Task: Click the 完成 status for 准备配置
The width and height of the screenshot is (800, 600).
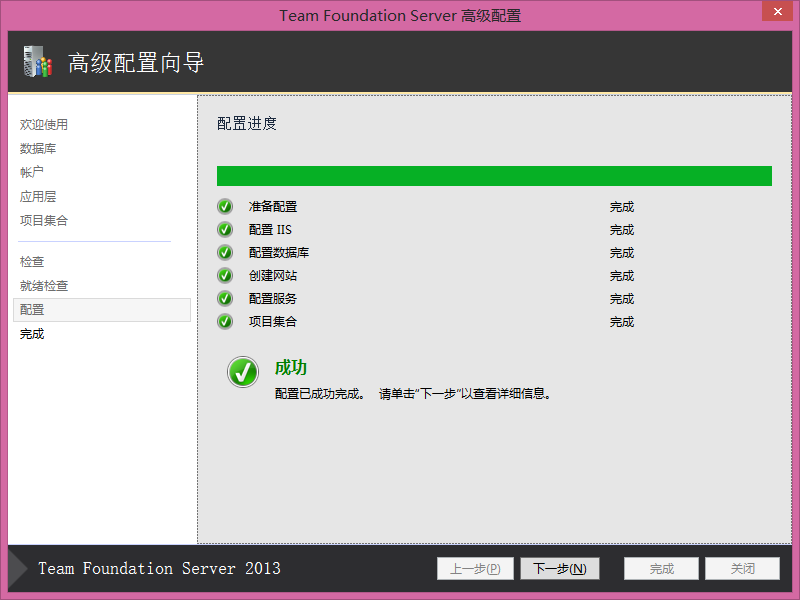Action: pos(622,207)
